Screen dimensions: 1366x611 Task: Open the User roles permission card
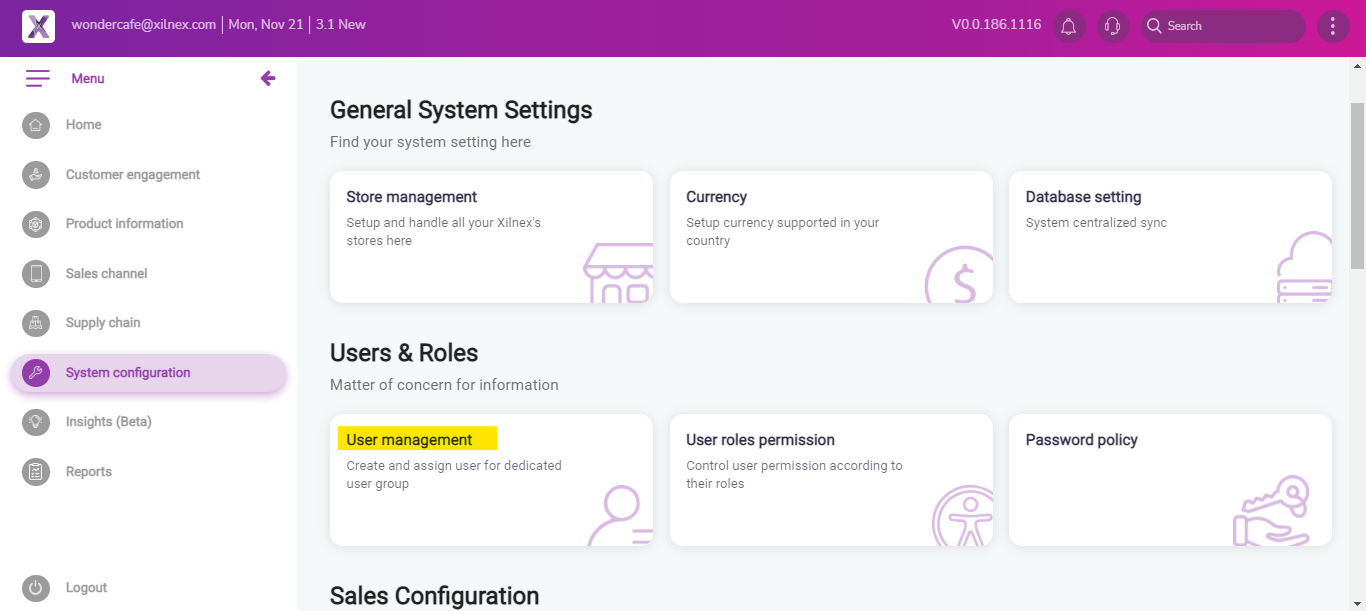point(830,480)
